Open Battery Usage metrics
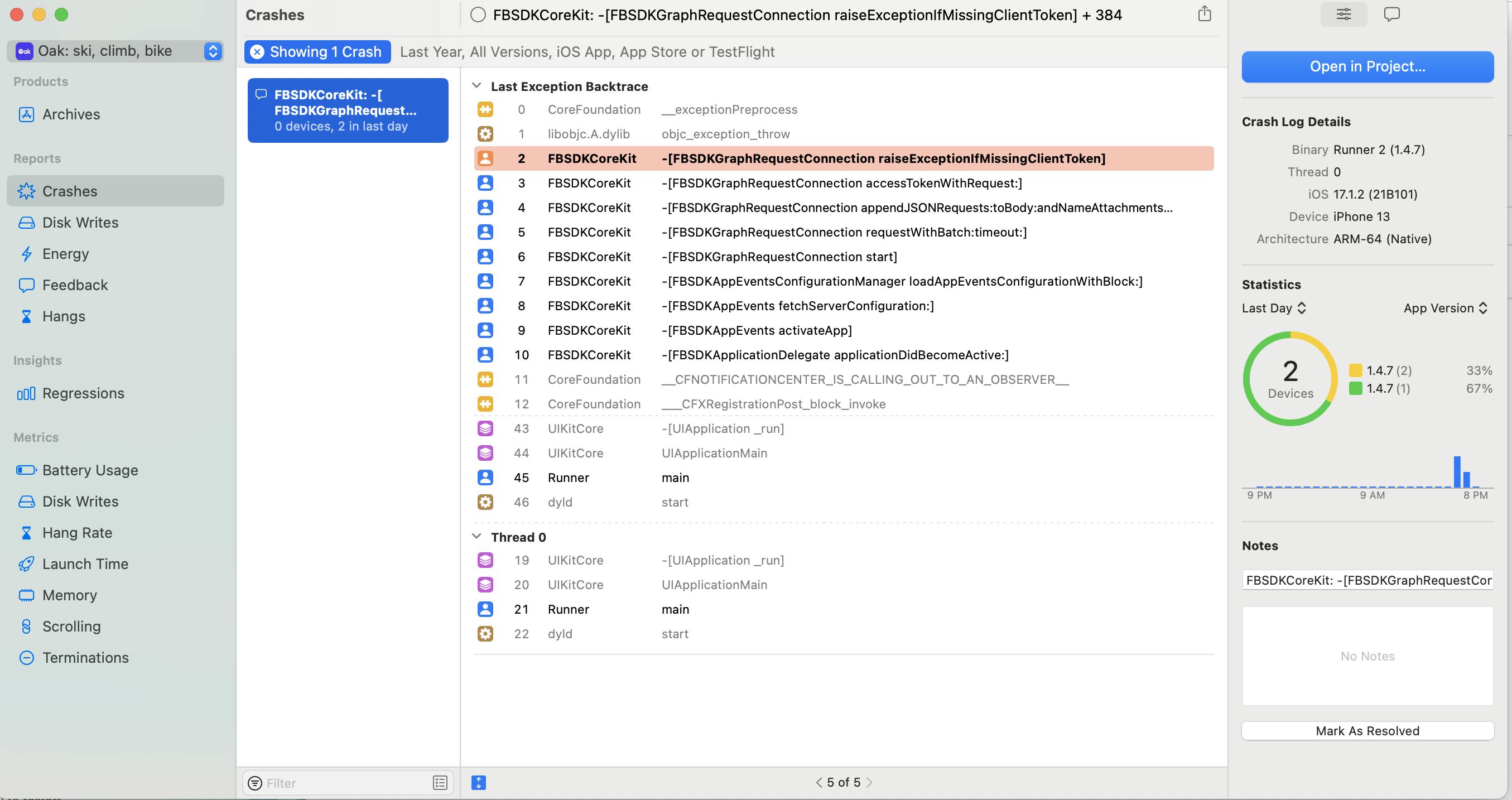 [x=90, y=470]
